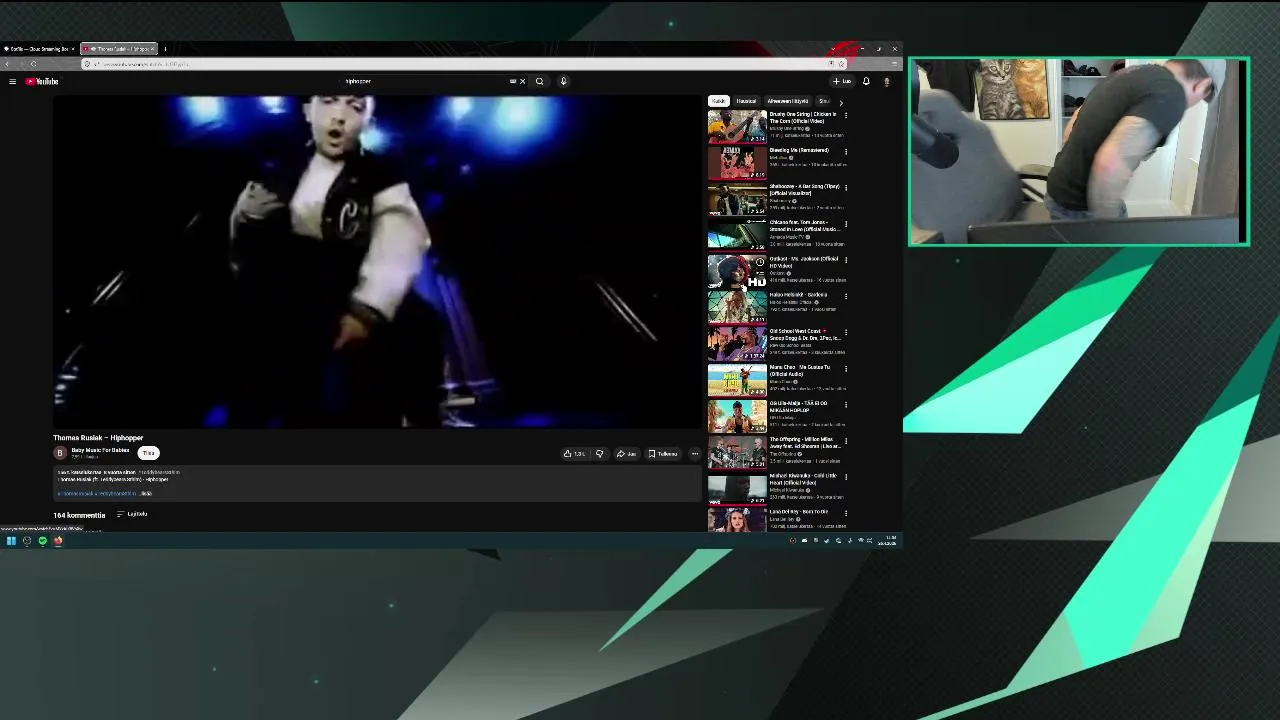Open options menu for Chicken In The Corn
Viewport: 1280px width, 720px height.
click(x=846, y=116)
